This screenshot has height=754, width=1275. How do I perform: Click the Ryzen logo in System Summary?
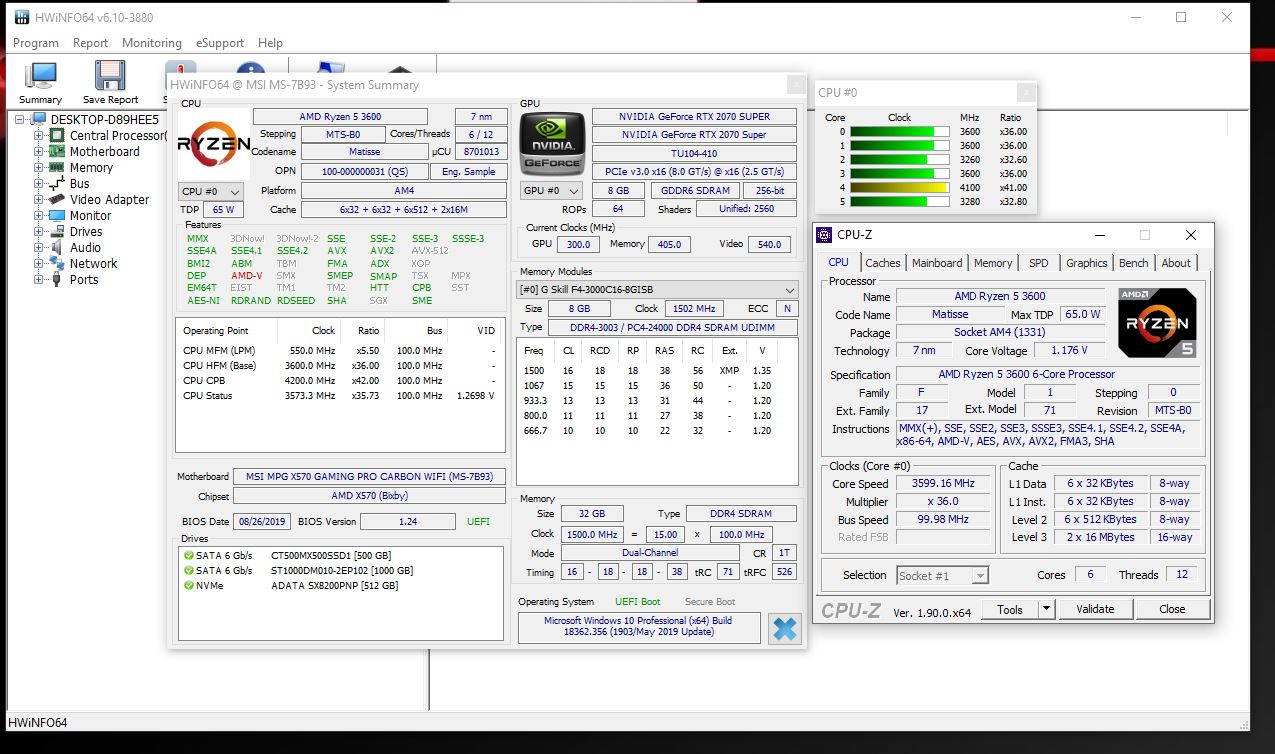pyautogui.click(x=214, y=144)
